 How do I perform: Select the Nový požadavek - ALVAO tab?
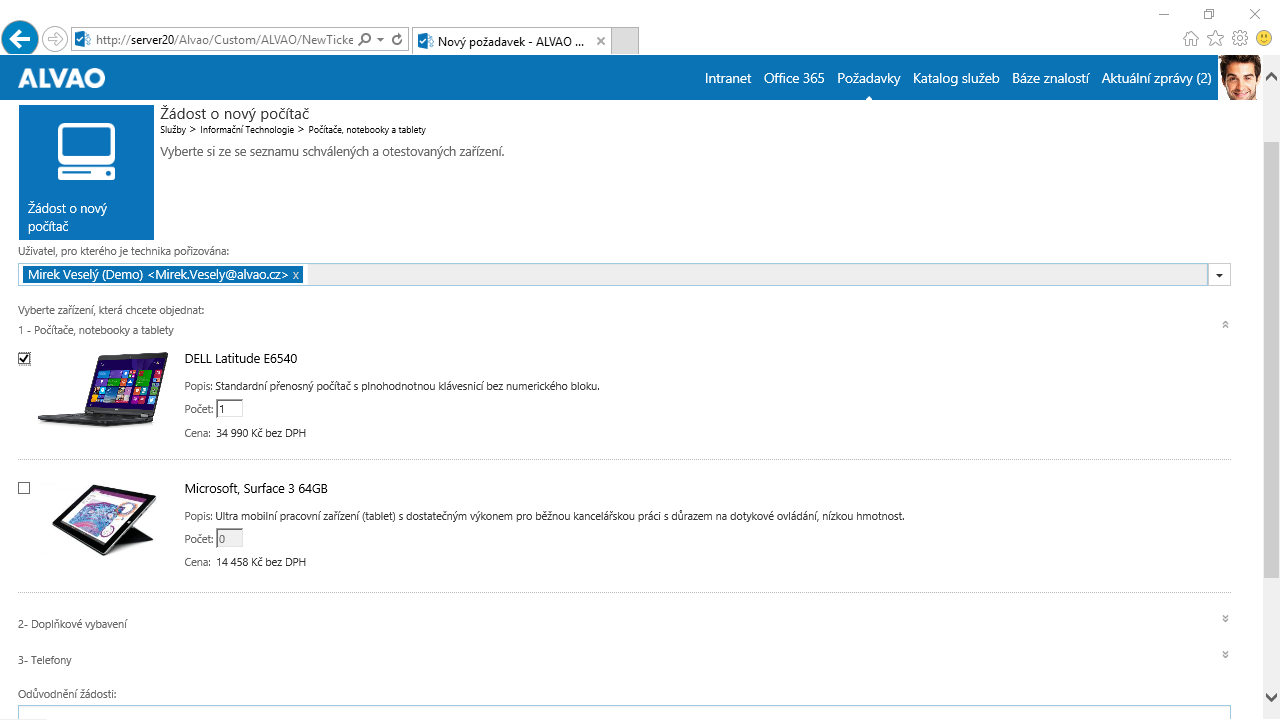click(510, 41)
